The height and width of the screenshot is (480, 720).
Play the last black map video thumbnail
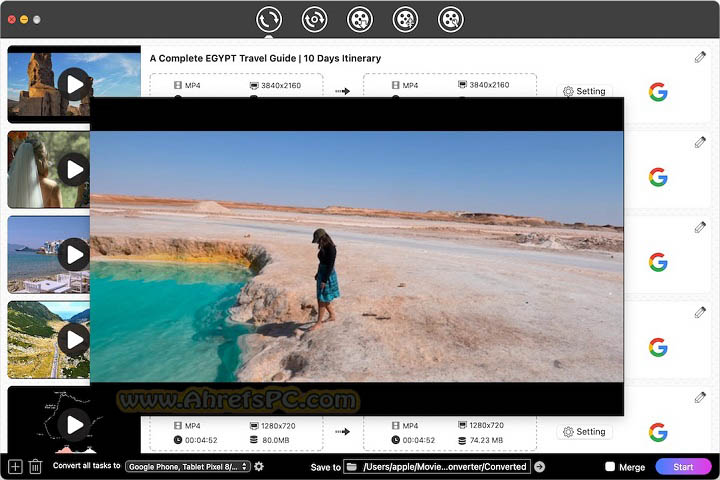click(74, 425)
